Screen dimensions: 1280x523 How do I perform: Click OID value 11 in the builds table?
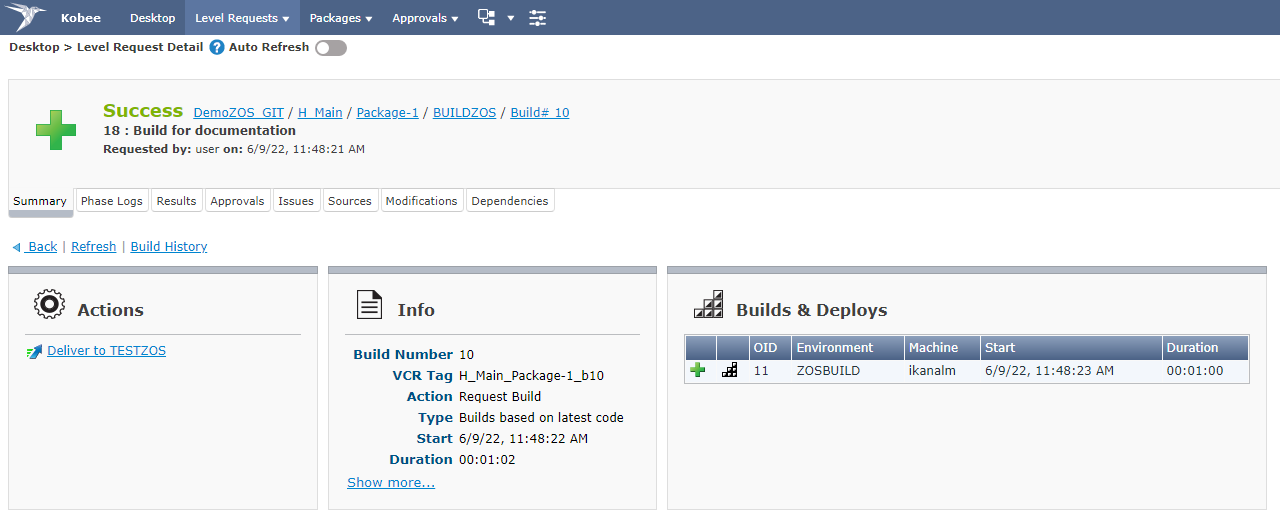click(761, 371)
